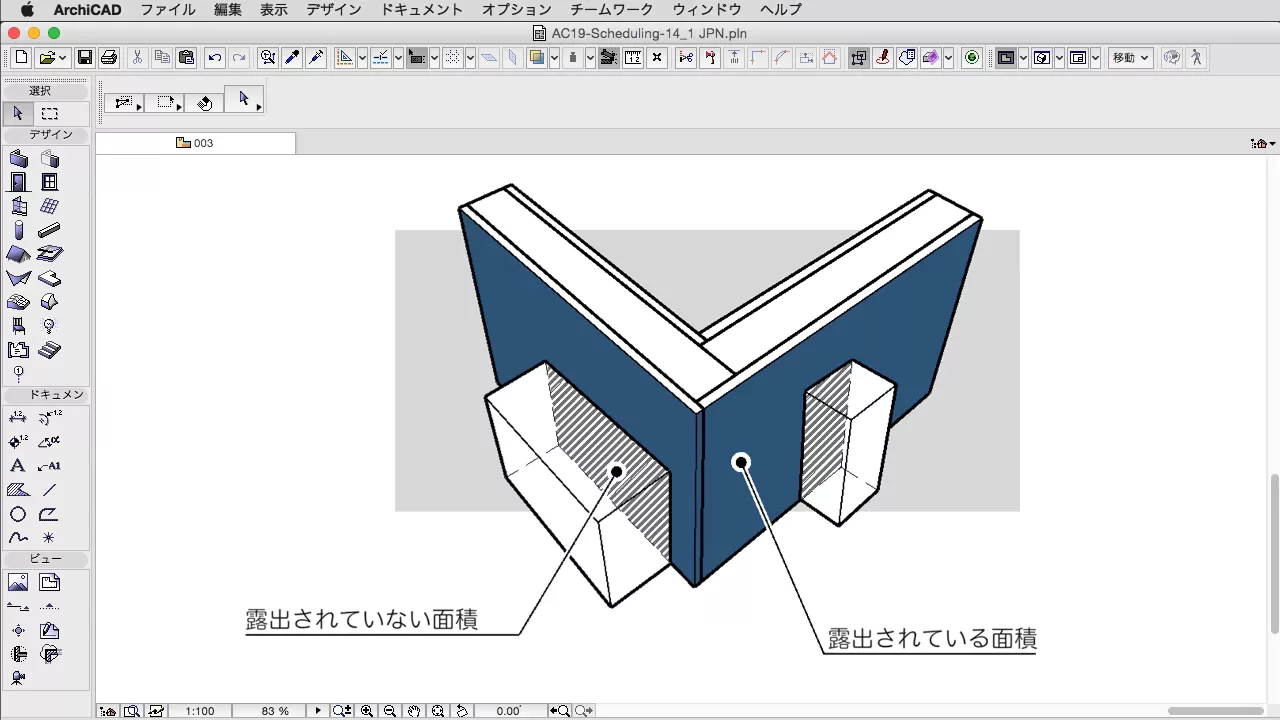Toggle the Guide Lines button
The image size is (1280, 720).
345,58
